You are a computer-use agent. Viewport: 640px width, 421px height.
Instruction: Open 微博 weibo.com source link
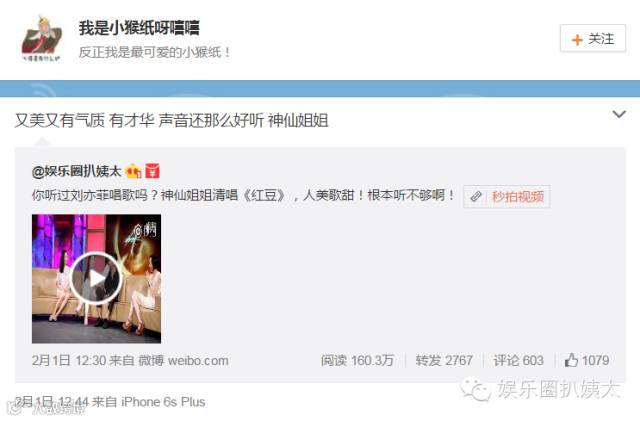click(183, 360)
